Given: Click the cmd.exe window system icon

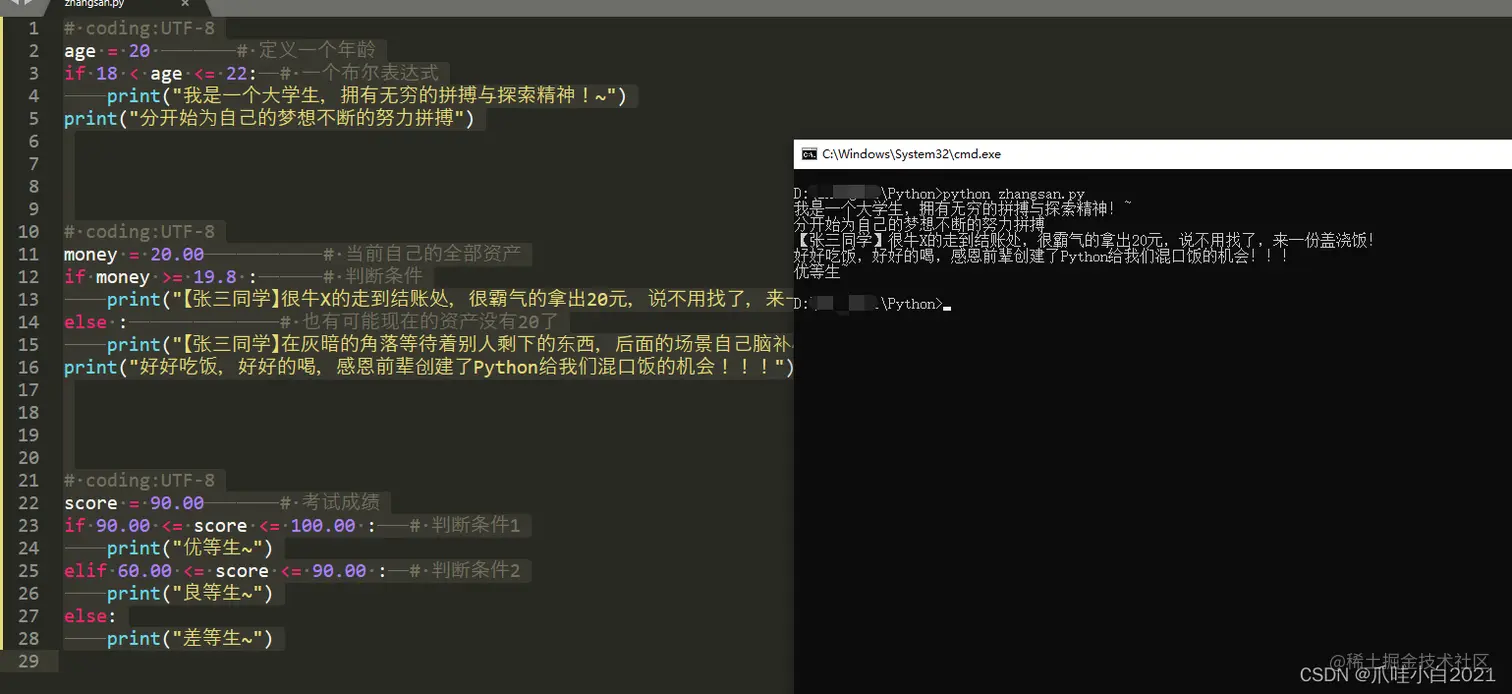Looking at the screenshot, I should (808, 154).
